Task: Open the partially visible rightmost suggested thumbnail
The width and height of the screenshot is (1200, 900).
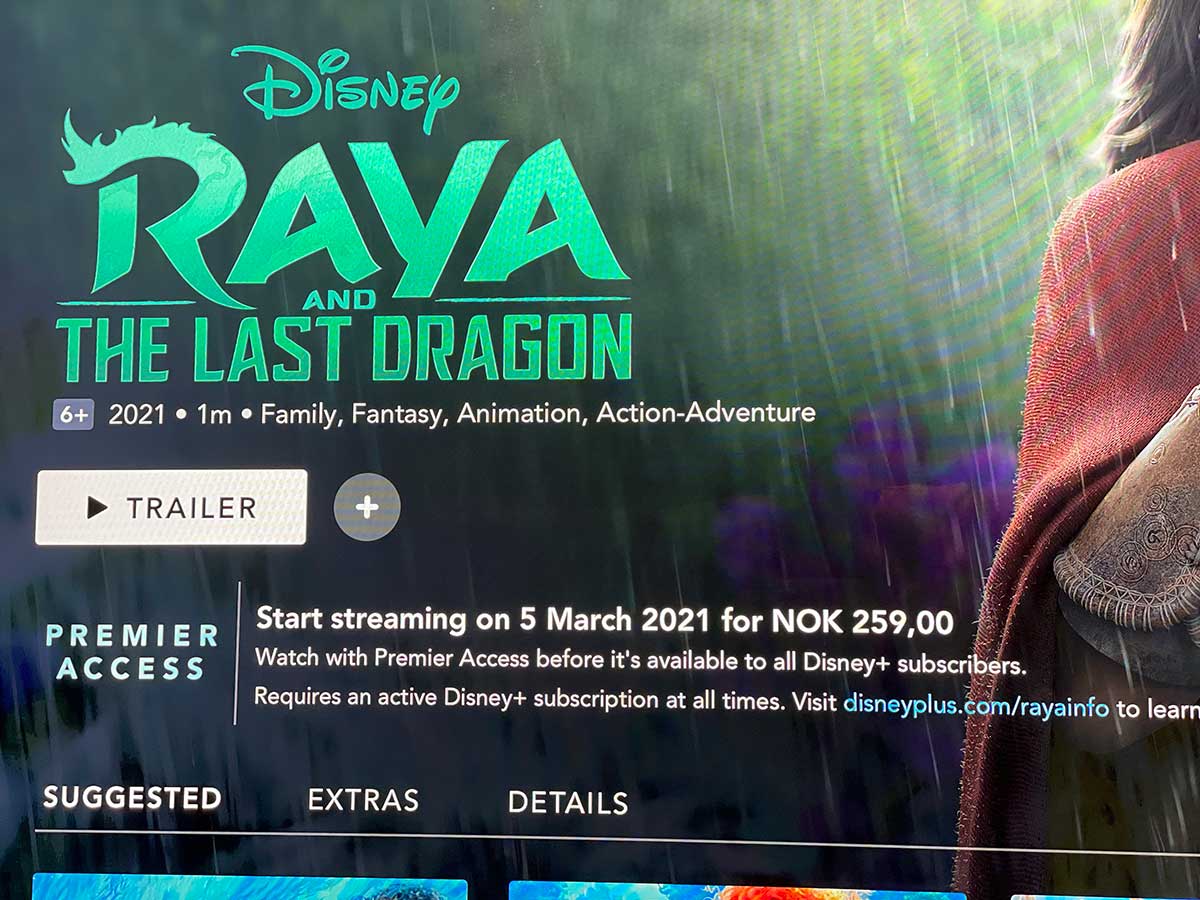Action: click(1105, 896)
